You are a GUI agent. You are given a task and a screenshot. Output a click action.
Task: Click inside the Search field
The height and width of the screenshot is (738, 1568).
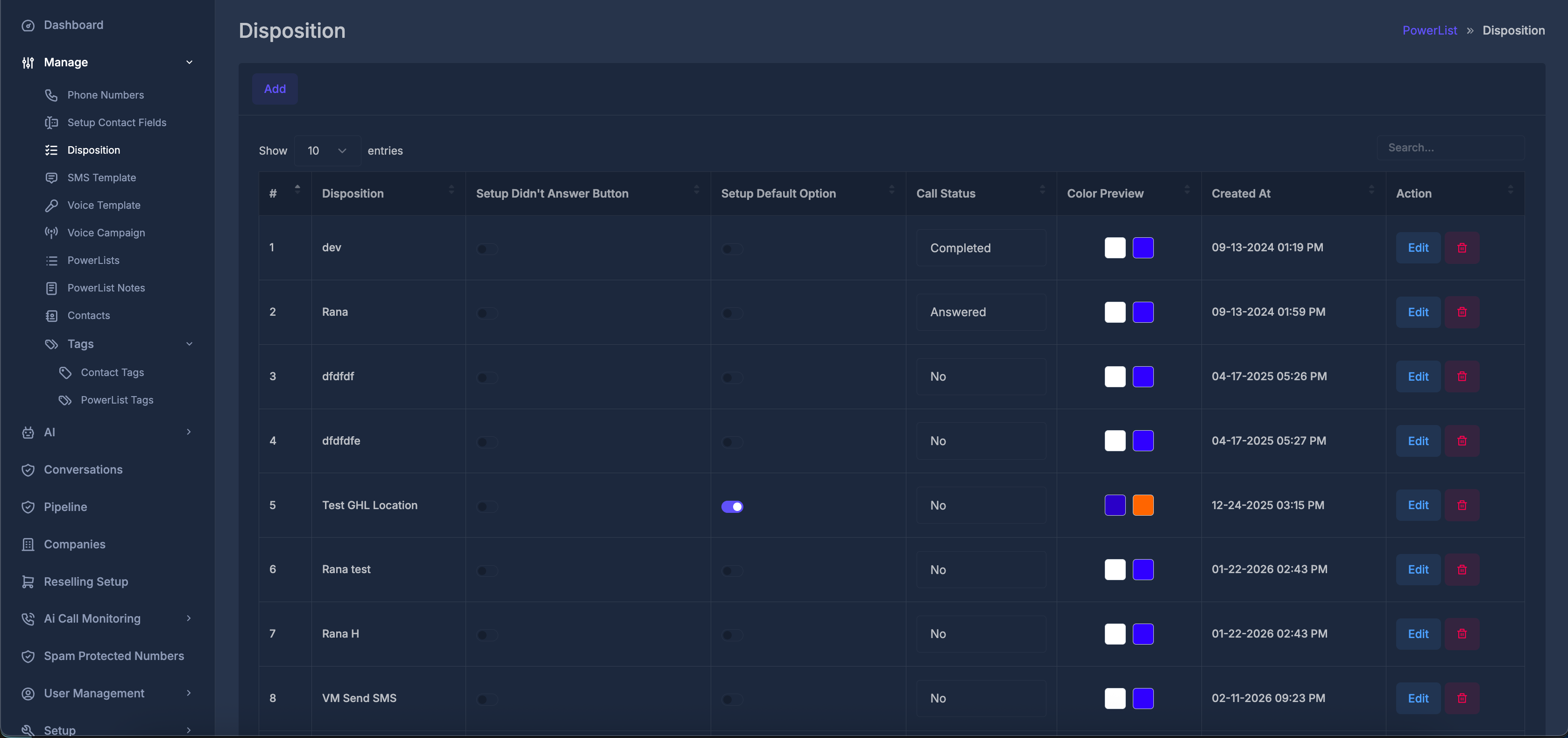(x=1451, y=147)
